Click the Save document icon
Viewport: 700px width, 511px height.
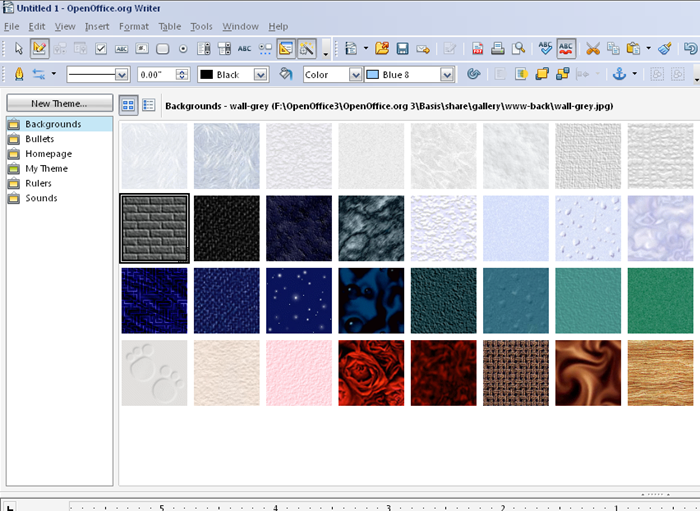[402, 48]
